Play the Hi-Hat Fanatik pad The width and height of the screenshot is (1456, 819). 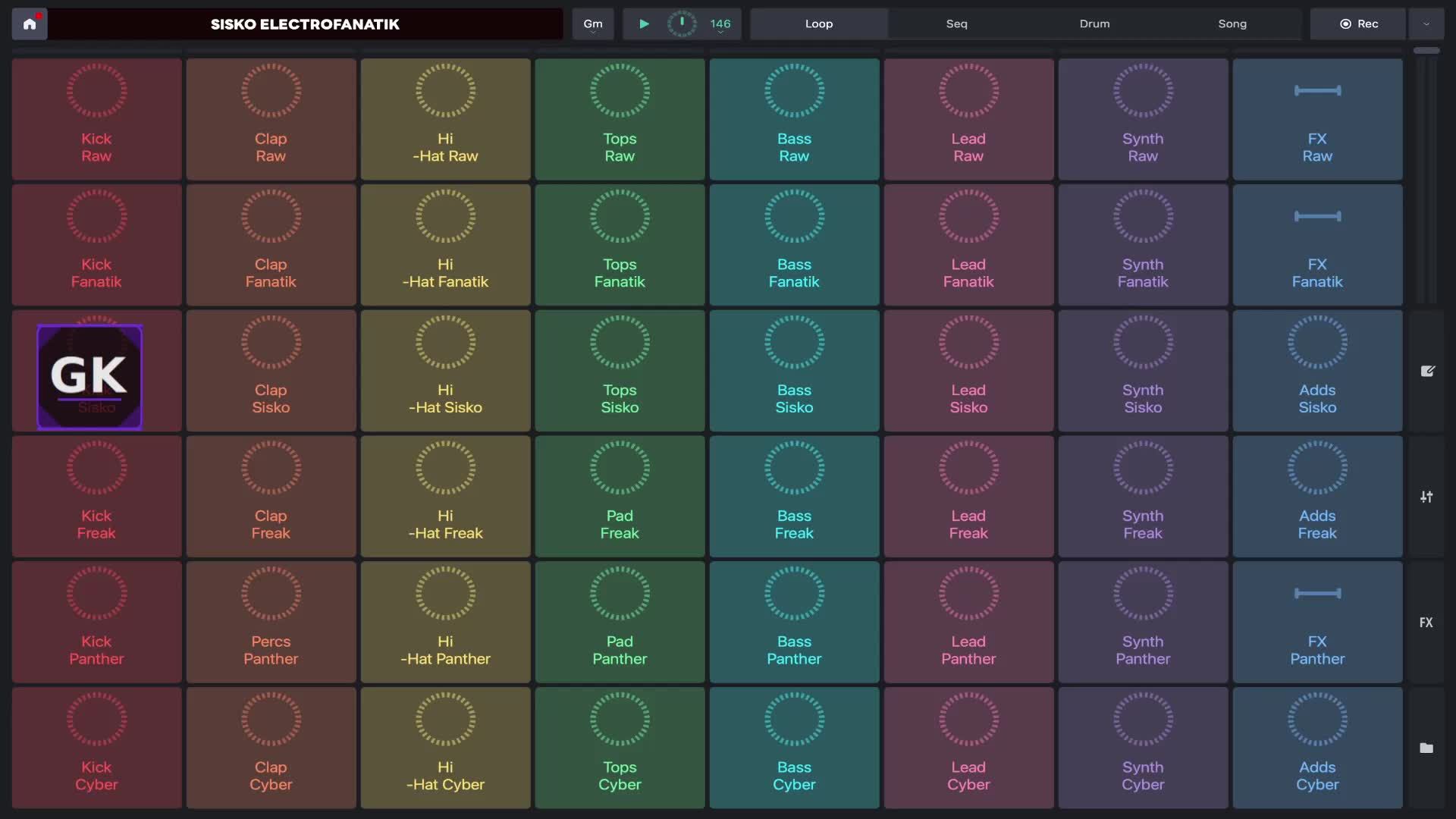click(x=446, y=246)
